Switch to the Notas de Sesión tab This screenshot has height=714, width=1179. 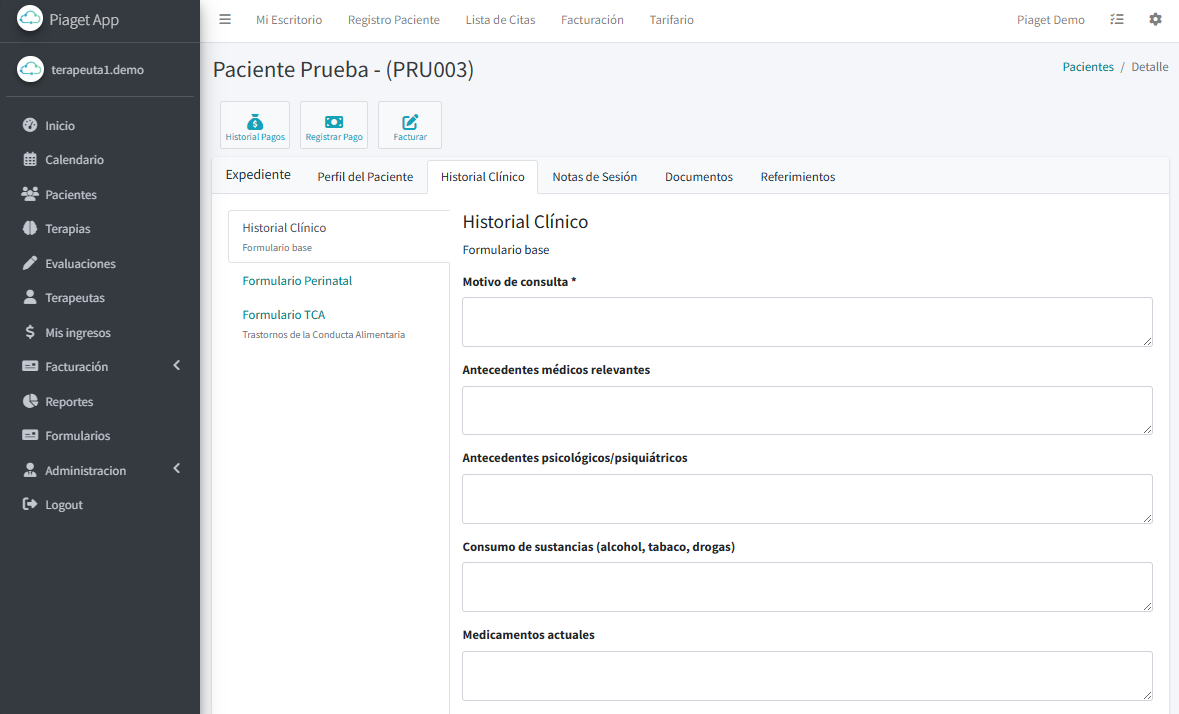point(594,177)
